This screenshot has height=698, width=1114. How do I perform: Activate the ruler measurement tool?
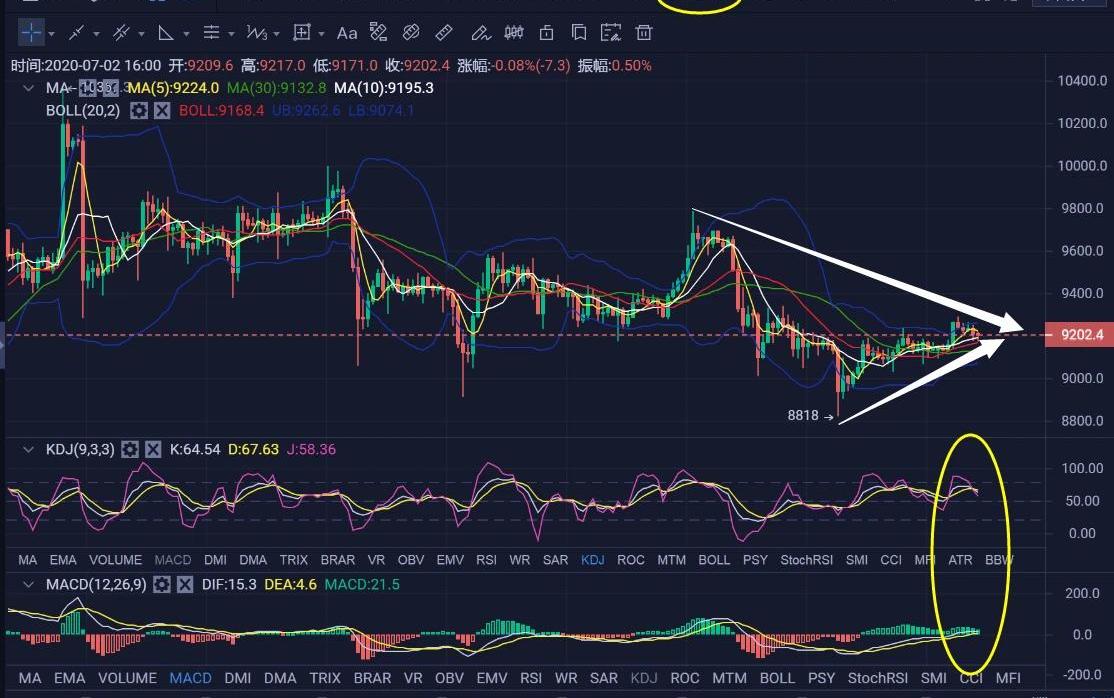(x=445, y=33)
